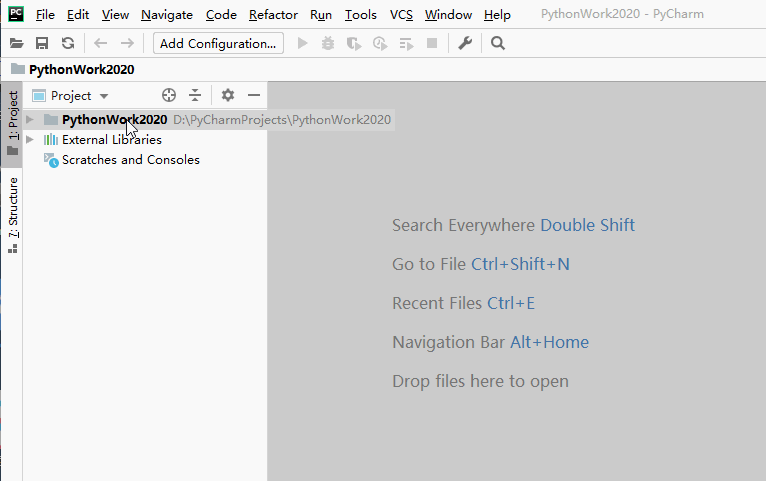Screen dimensions: 766x481
Task: Click the Scratches and Consoles icon
Action: click(51, 160)
